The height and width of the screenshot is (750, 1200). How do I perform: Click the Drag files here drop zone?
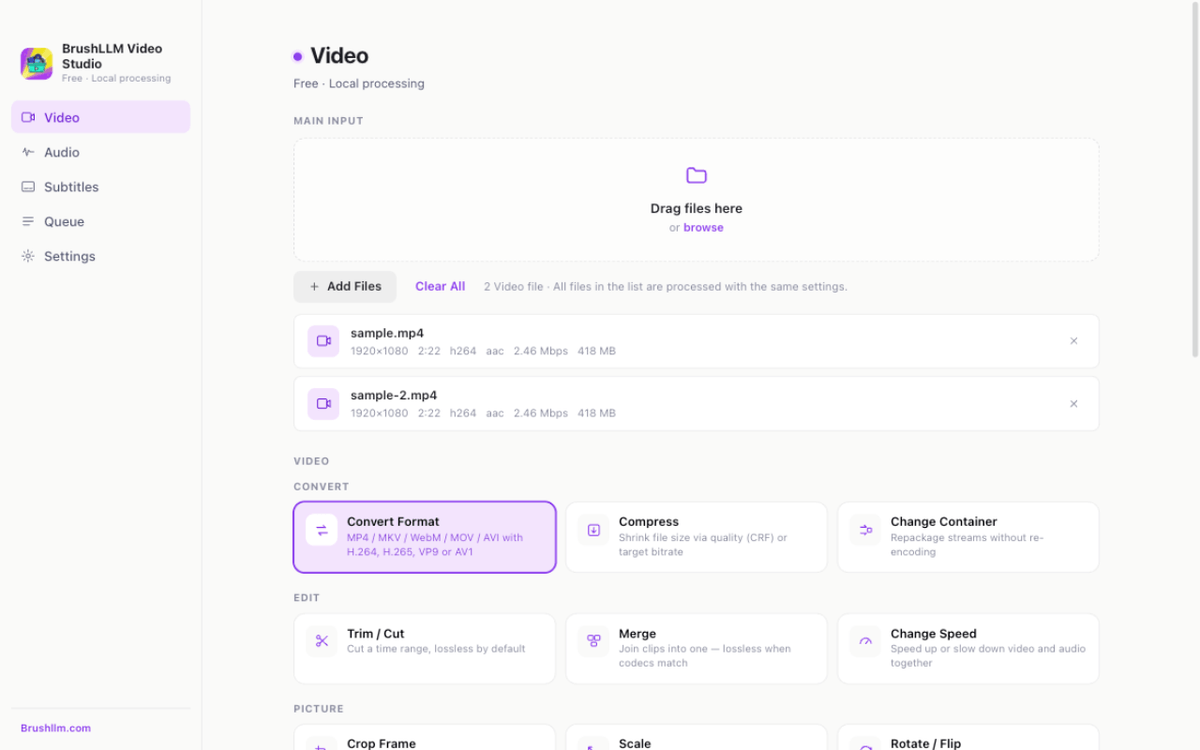click(696, 200)
